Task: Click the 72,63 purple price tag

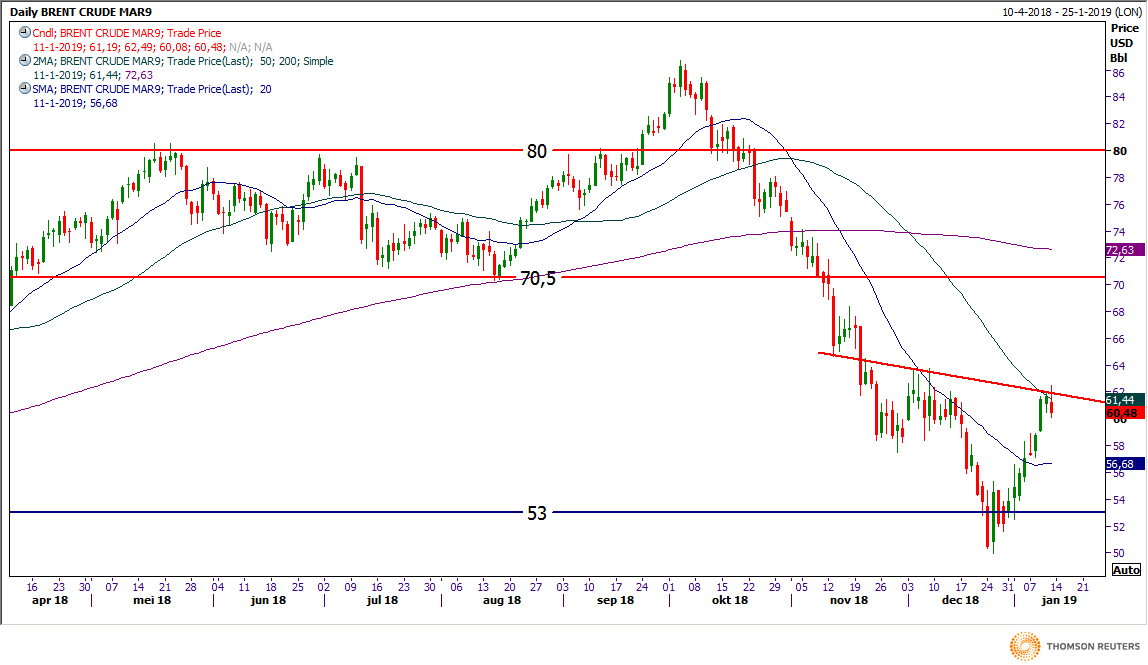Action: pos(1124,250)
